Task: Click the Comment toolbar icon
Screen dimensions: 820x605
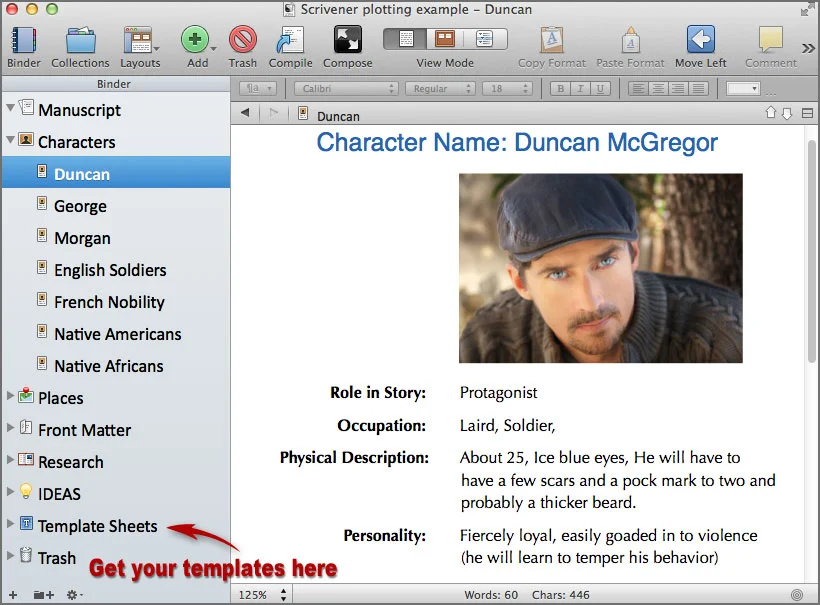Action: point(770,40)
